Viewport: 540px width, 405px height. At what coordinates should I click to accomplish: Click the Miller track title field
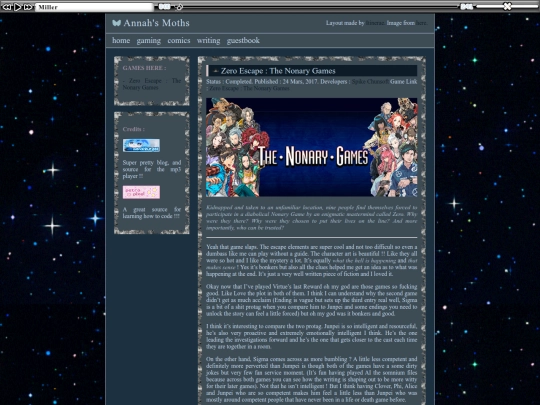tap(94, 7)
